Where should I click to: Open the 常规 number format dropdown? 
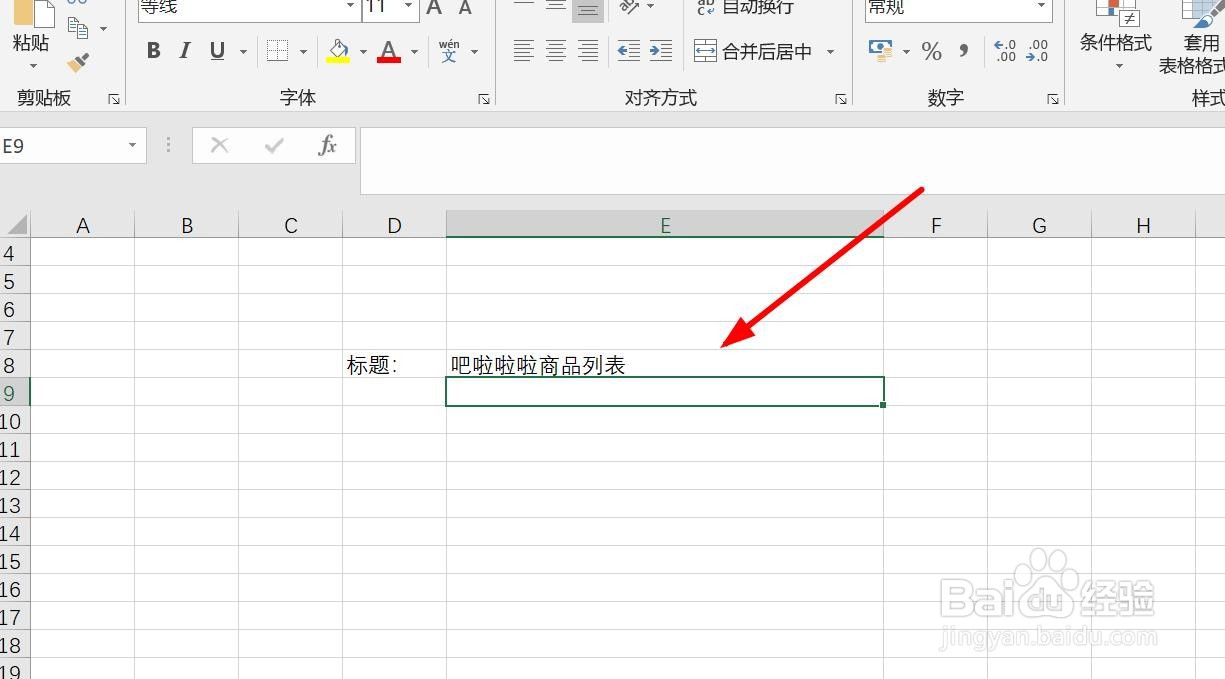pyautogui.click(x=1040, y=8)
